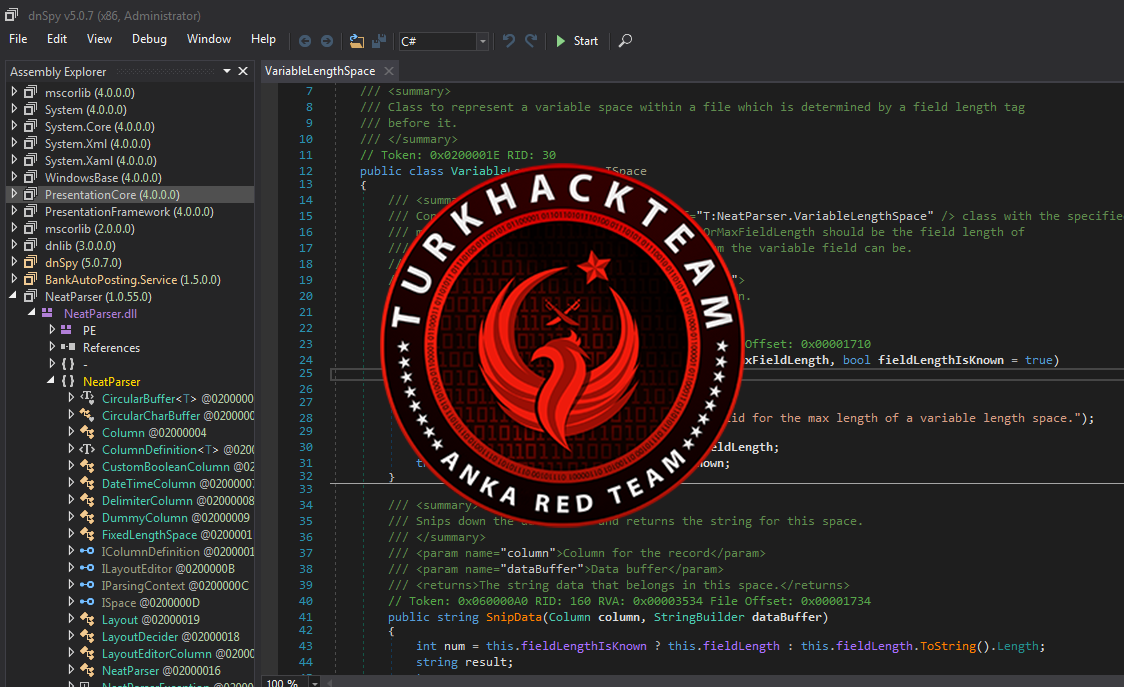Switch to the VariableLengthSpace tab
1124x687 pixels.
(x=320, y=71)
